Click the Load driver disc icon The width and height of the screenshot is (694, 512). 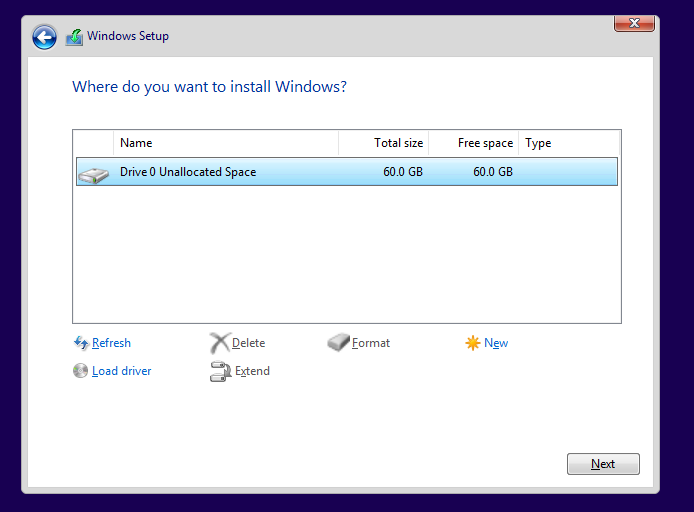[81, 371]
